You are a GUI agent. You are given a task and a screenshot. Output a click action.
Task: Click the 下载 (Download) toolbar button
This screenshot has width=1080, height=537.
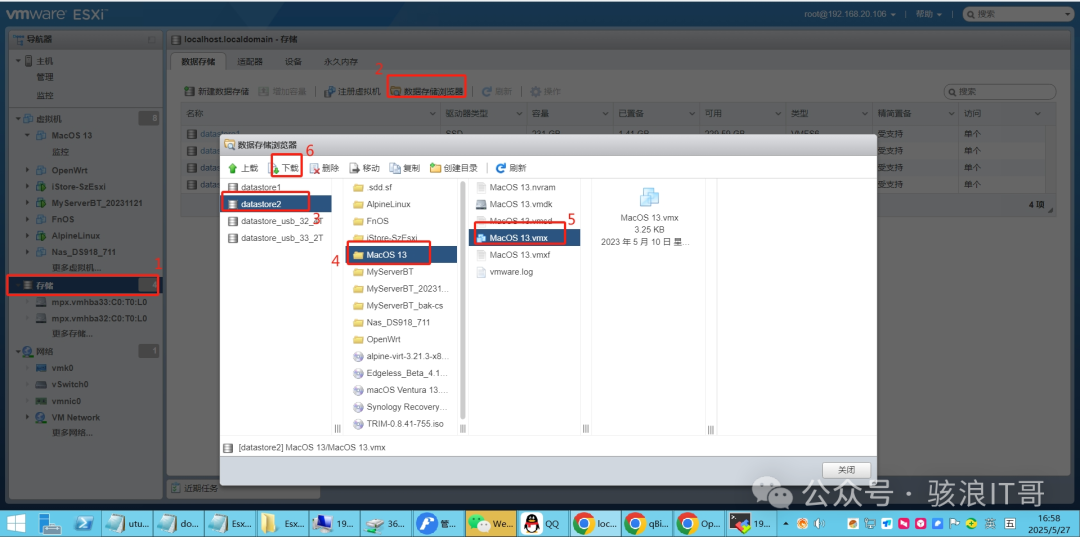click(284, 167)
